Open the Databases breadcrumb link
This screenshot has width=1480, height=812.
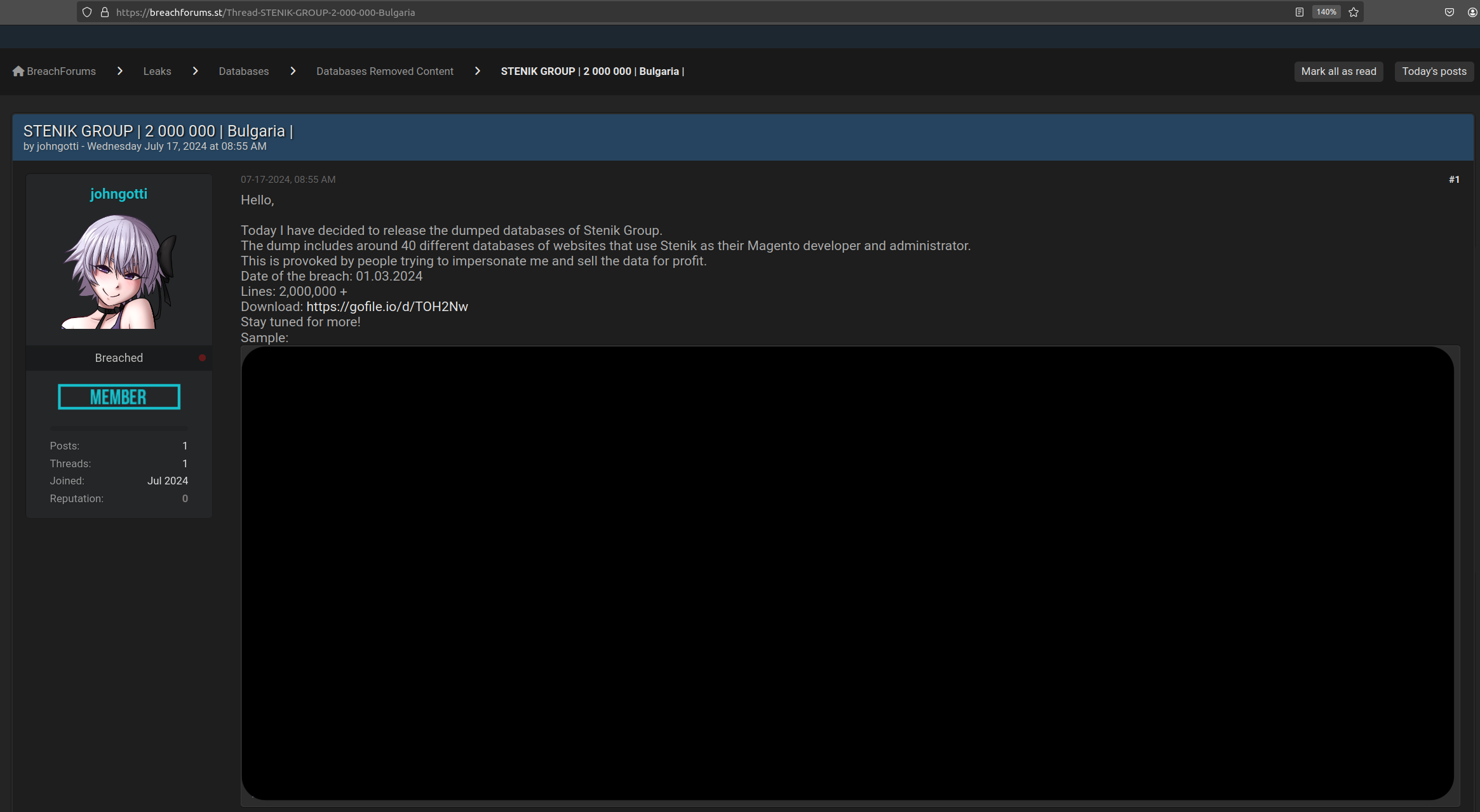[244, 71]
